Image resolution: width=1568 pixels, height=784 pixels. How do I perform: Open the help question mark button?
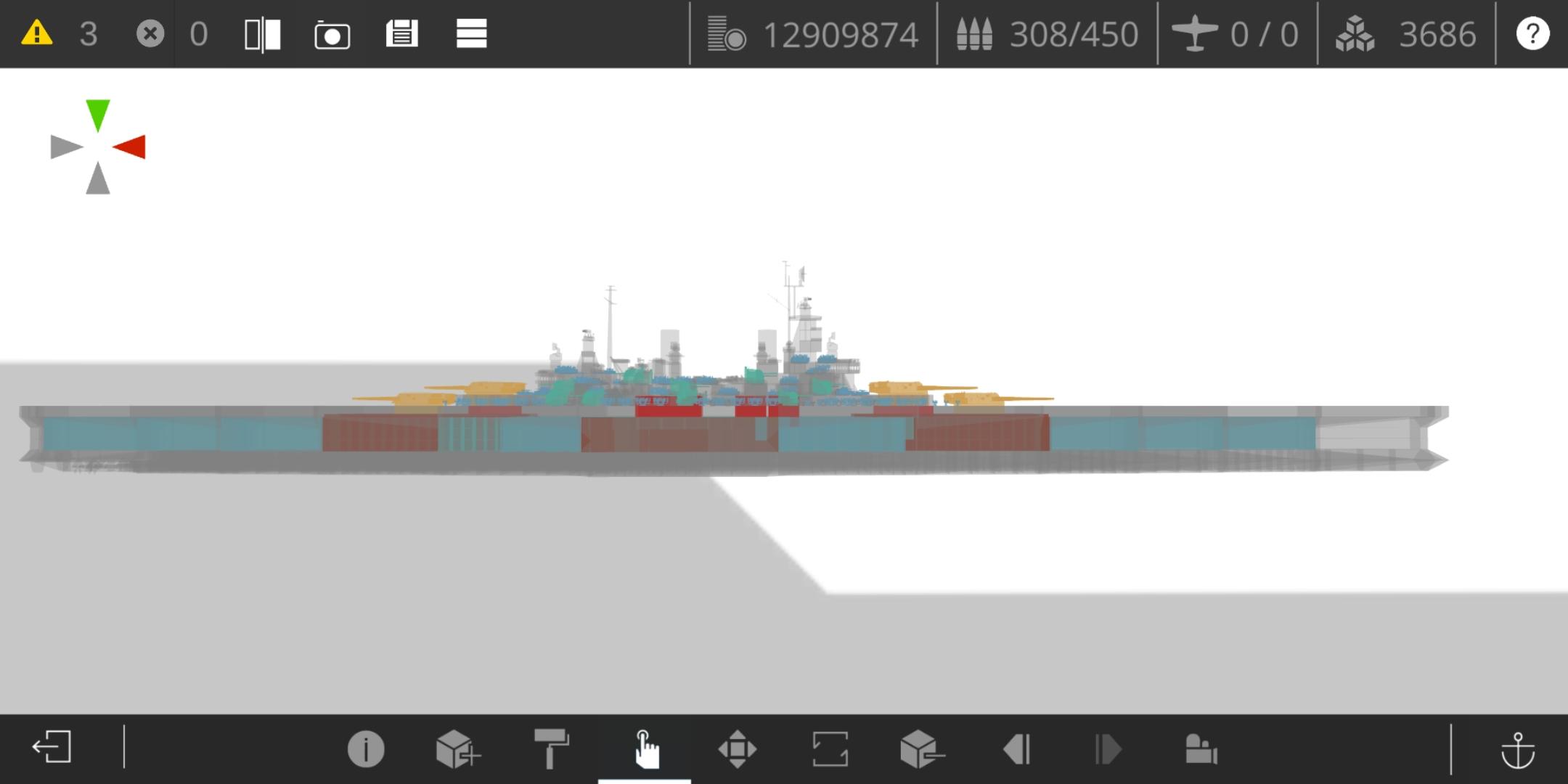1532,34
